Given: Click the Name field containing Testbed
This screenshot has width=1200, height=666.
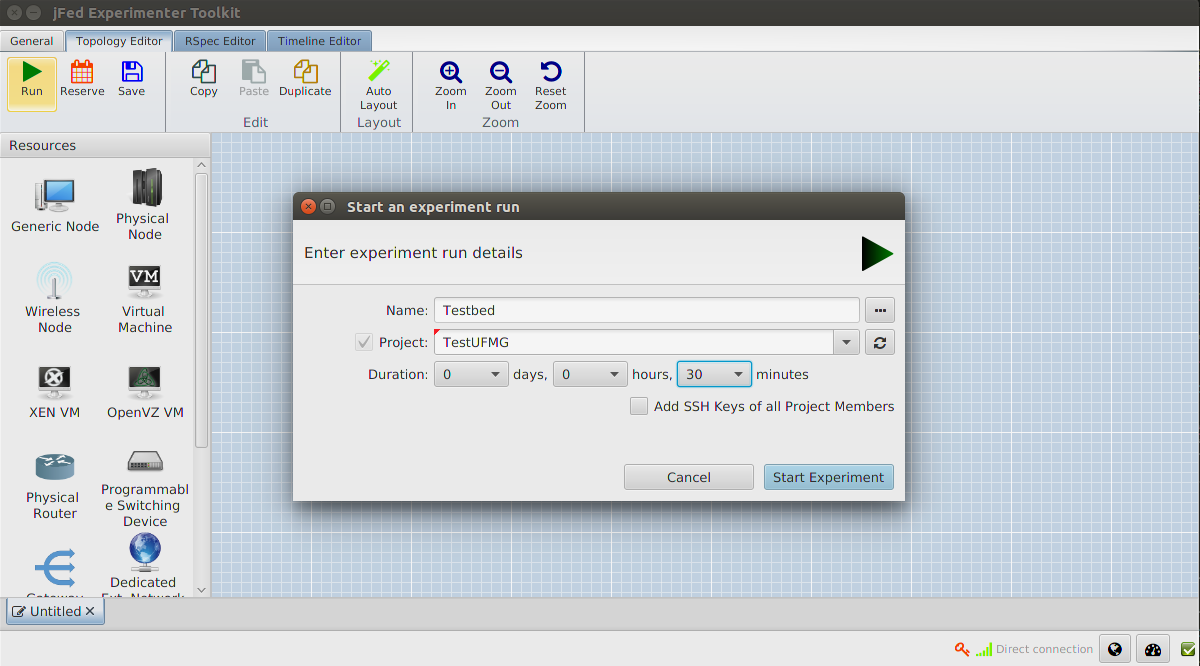Looking at the screenshot, I should [x=646, y=310].
